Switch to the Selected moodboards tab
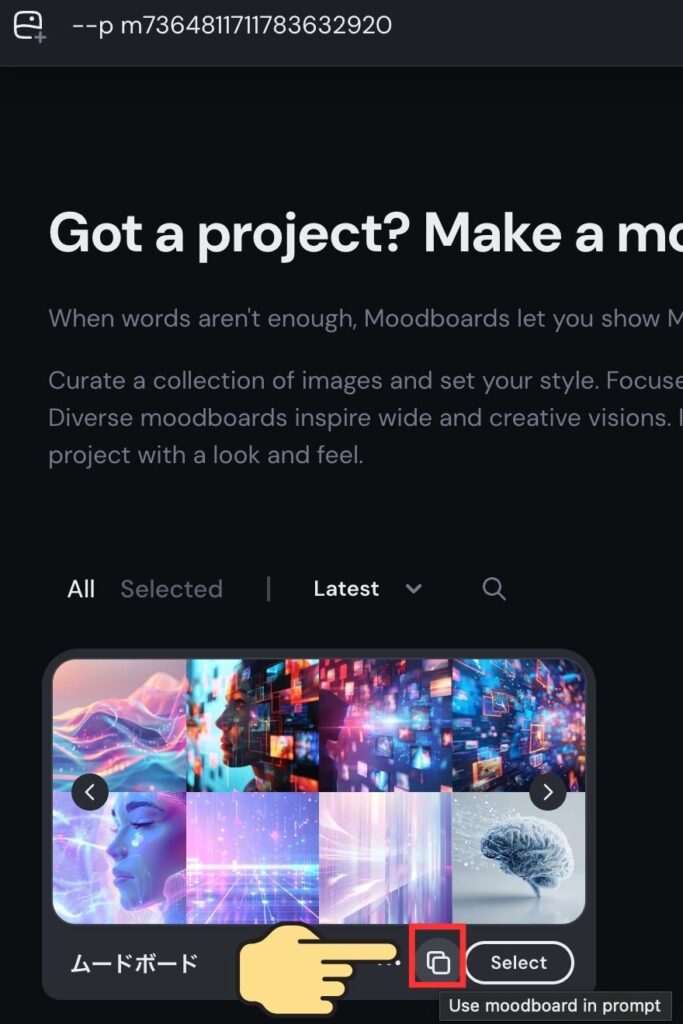This screenshot has width=683, height=1024. (x=172, y=589)
